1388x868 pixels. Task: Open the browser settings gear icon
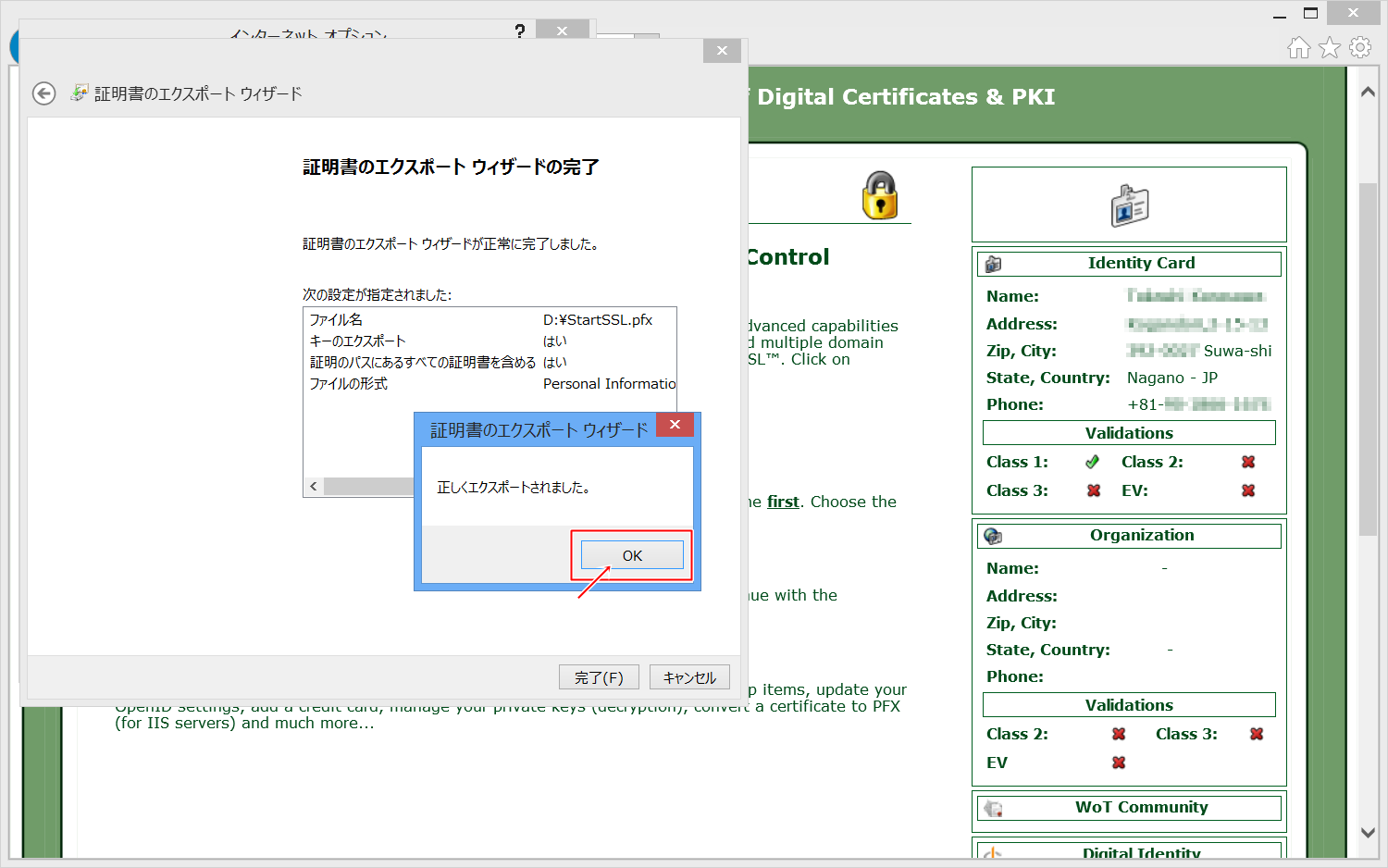tap(1360, 48)
